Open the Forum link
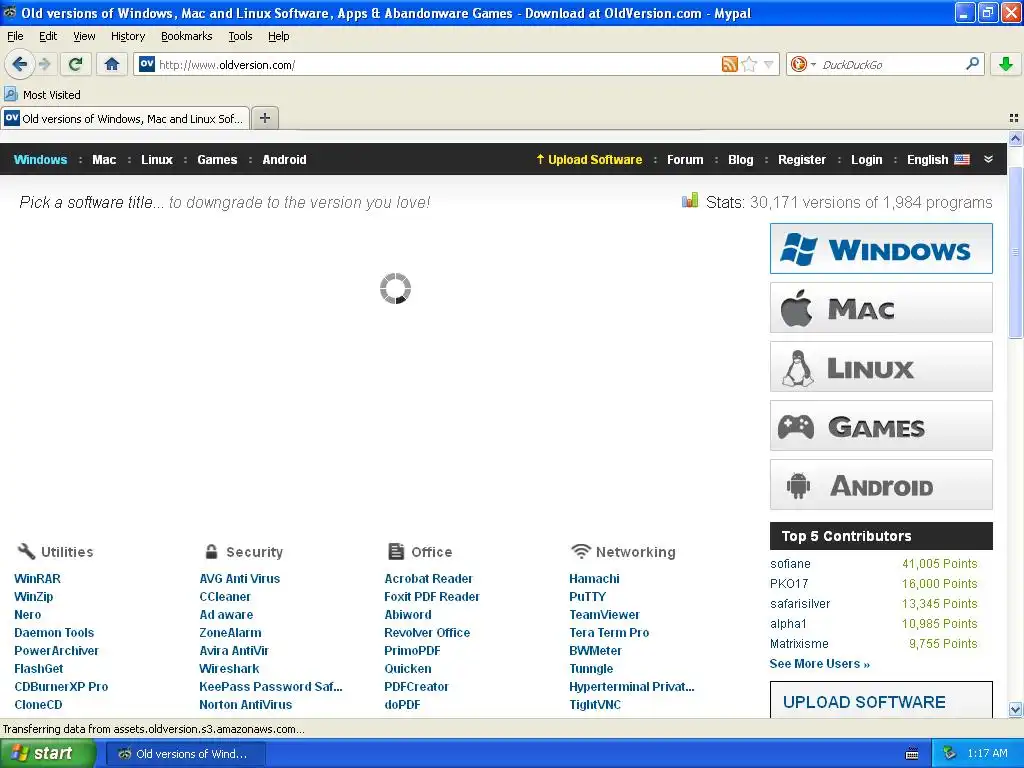The height and width of the screenshot is (768, 1024). tap(685, 159)
